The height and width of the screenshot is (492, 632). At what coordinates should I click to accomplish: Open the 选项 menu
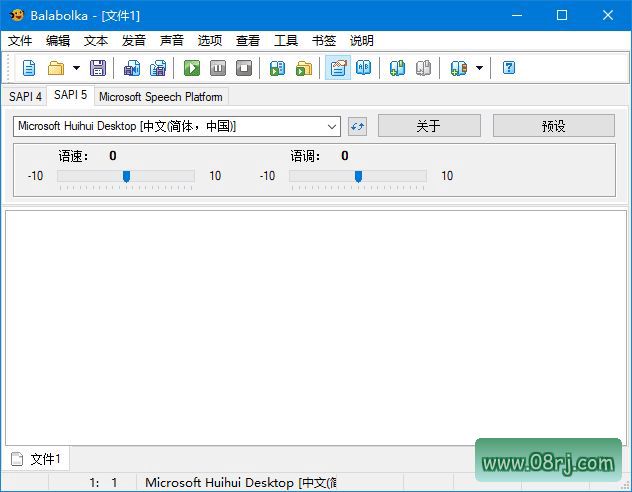pos(210,41)
